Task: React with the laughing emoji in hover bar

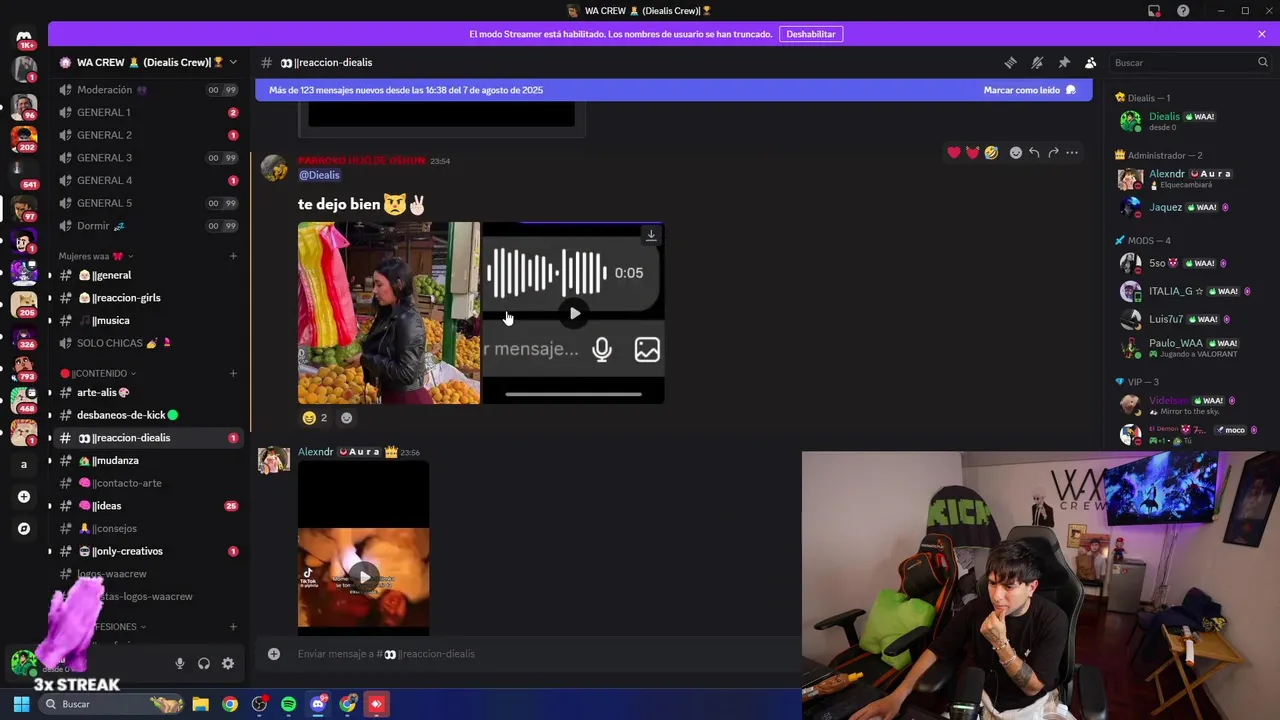Action: (x=991, y=153)
